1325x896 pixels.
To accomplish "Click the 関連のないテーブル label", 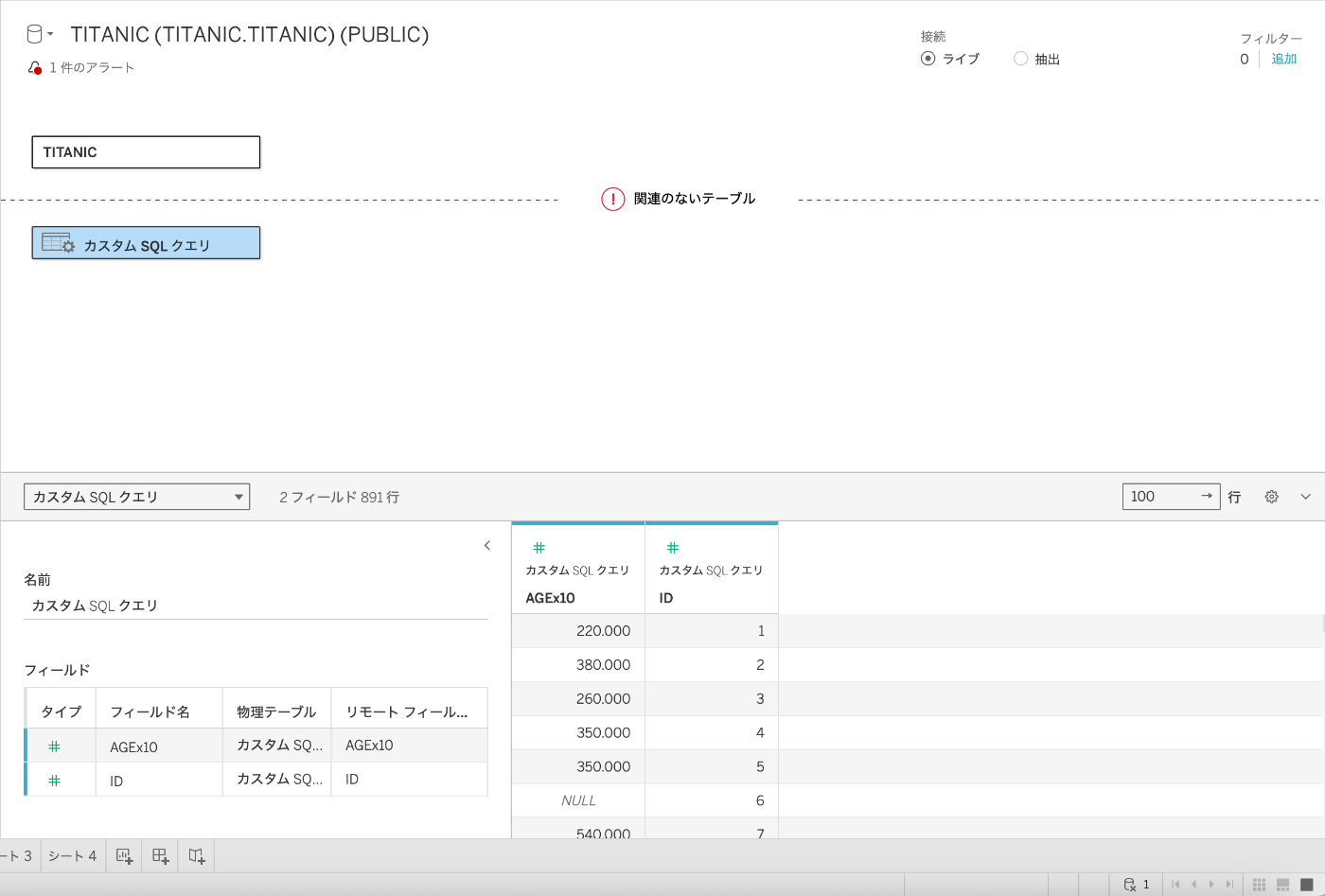I will point(695,199).
